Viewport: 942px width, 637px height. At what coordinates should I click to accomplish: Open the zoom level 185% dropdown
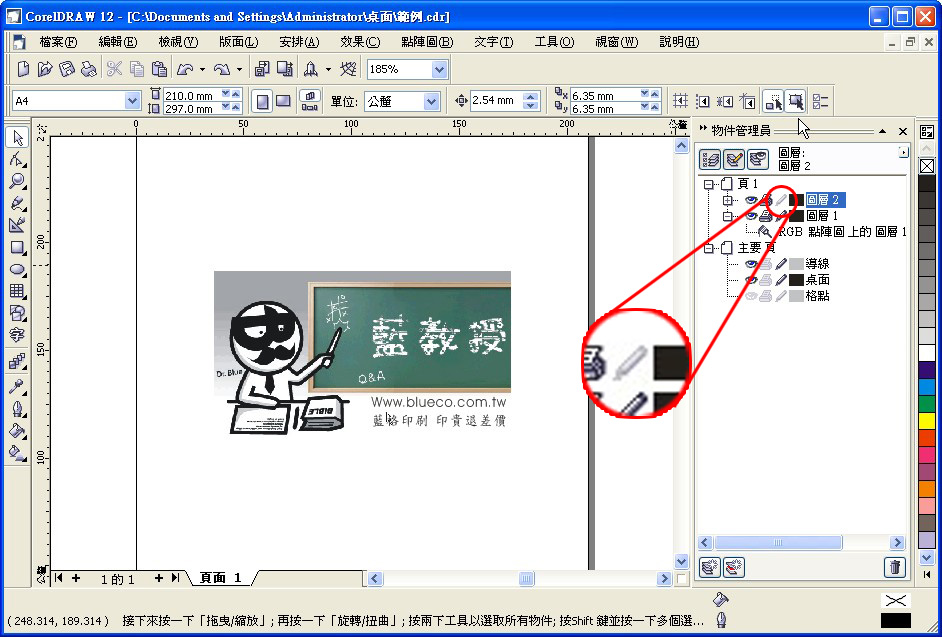439,70
